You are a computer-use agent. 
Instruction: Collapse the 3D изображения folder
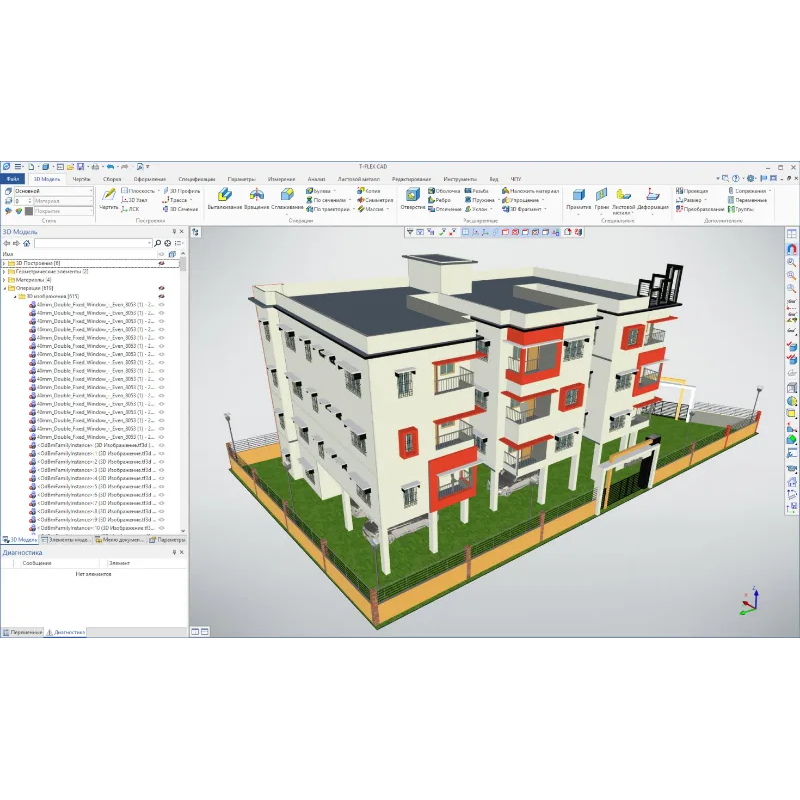14,297
